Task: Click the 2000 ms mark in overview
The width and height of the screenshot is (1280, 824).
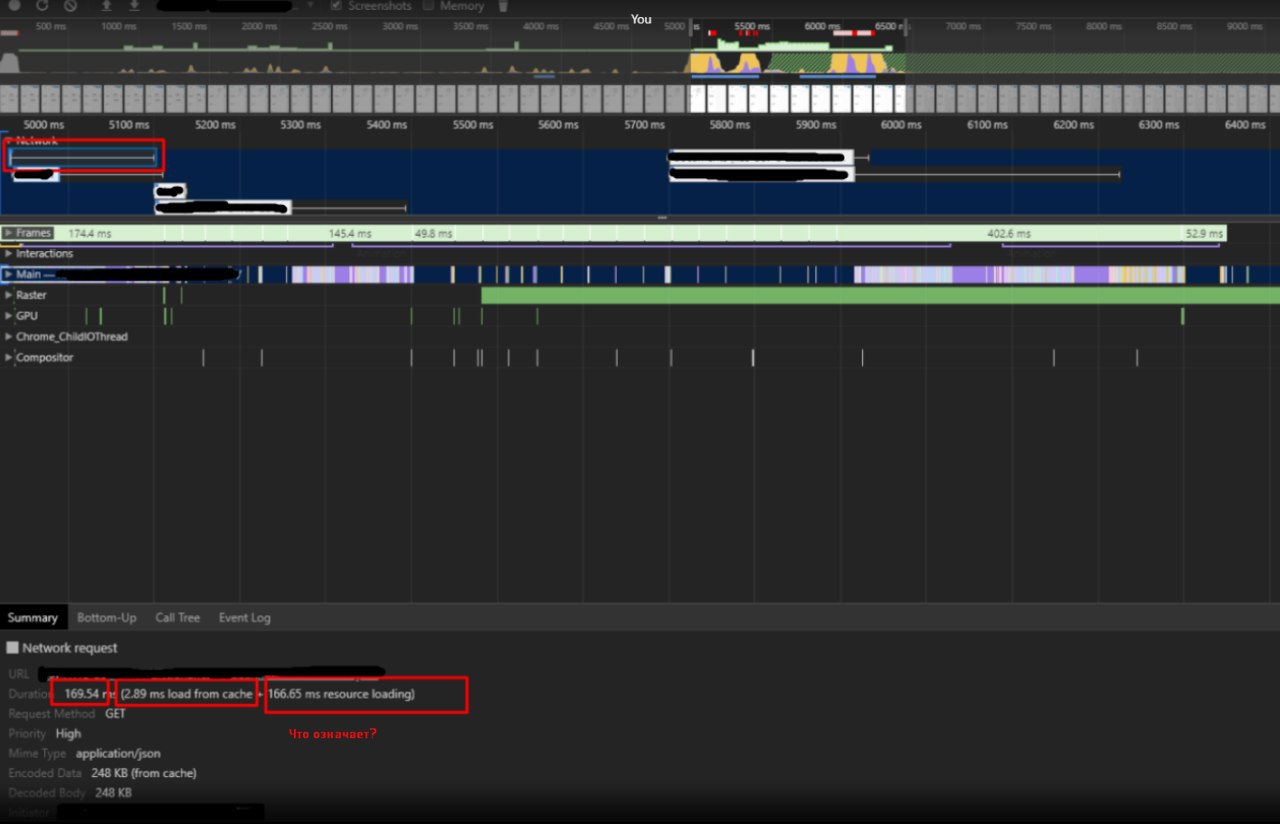Action: click(x=259, y=26)
